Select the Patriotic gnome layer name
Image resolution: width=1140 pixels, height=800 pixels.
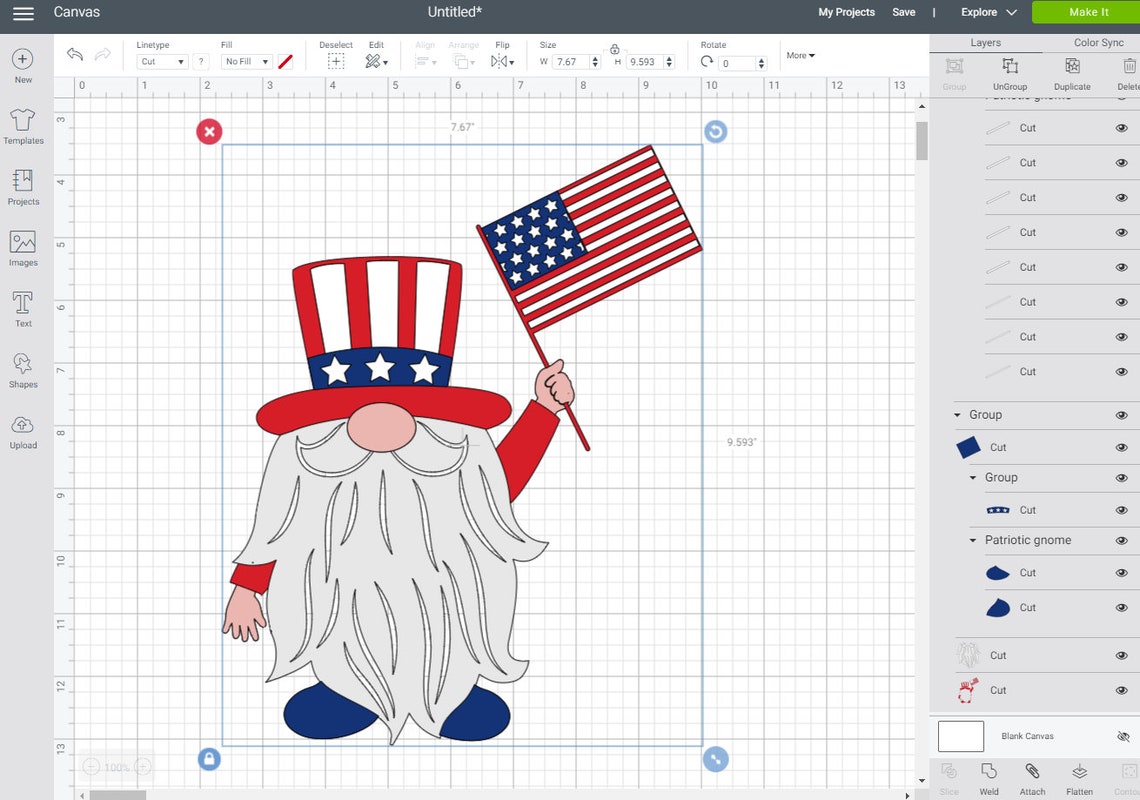click(1028, 540)
